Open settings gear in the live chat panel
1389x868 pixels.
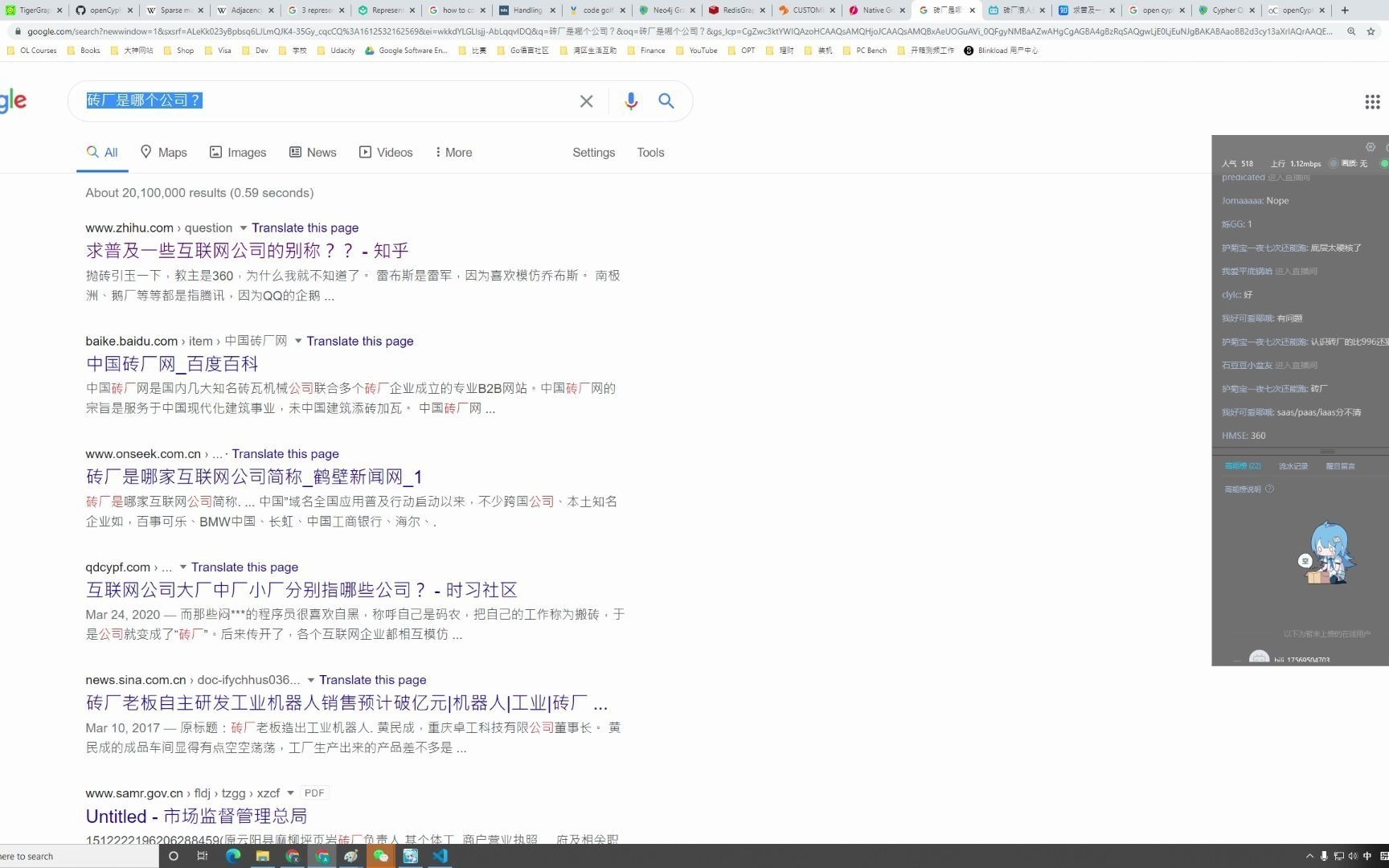pos(1371,147)
